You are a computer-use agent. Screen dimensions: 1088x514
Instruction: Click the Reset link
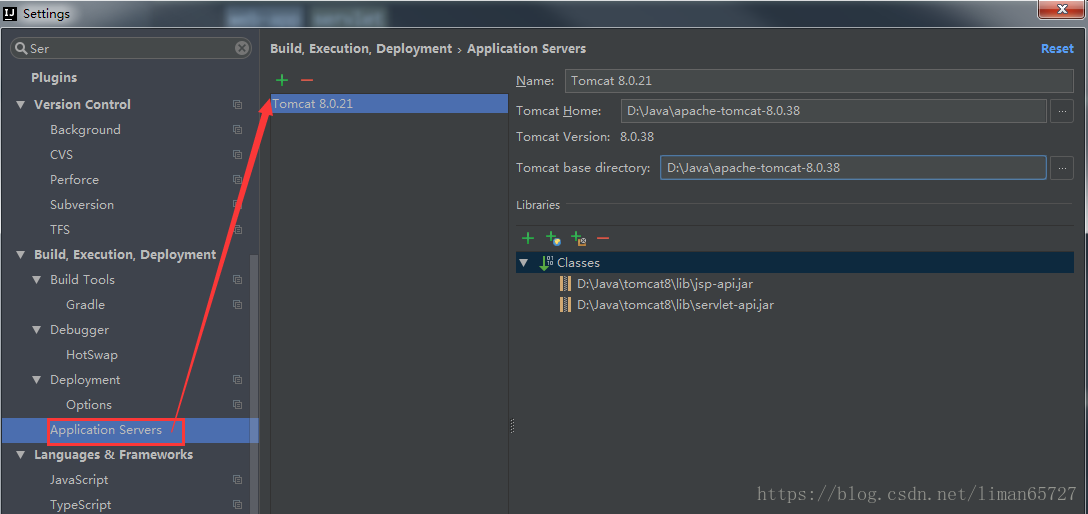(x=1057, y=49)
